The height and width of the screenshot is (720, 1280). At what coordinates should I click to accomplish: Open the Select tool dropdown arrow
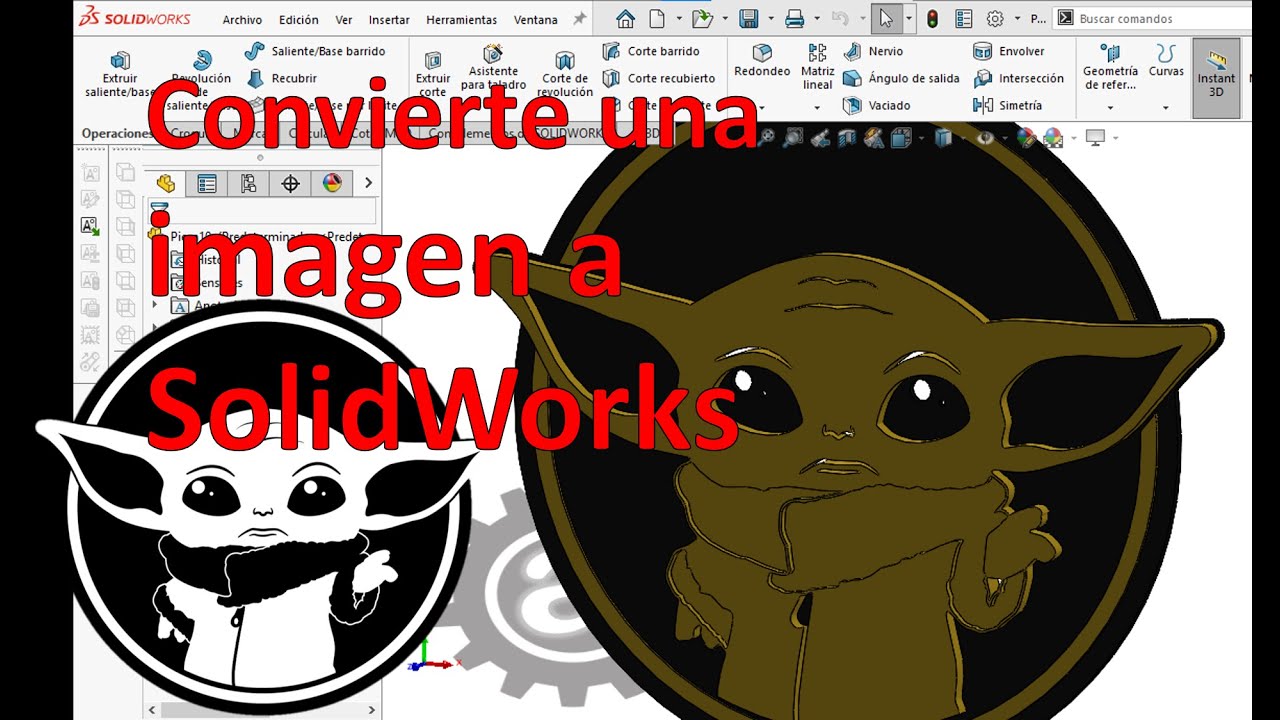[x=908, y=19]
